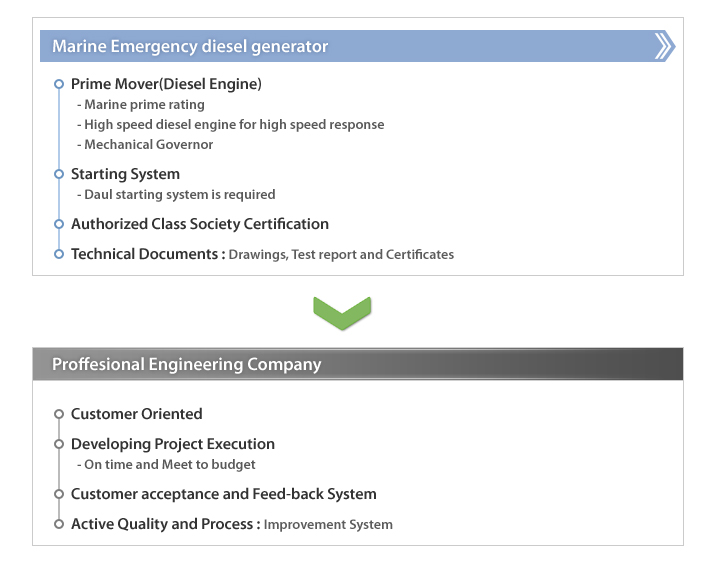Click Drawings, Test report and Certificates text
The image size is (723, 572).
pyautogui.click(x=341, y=255)
